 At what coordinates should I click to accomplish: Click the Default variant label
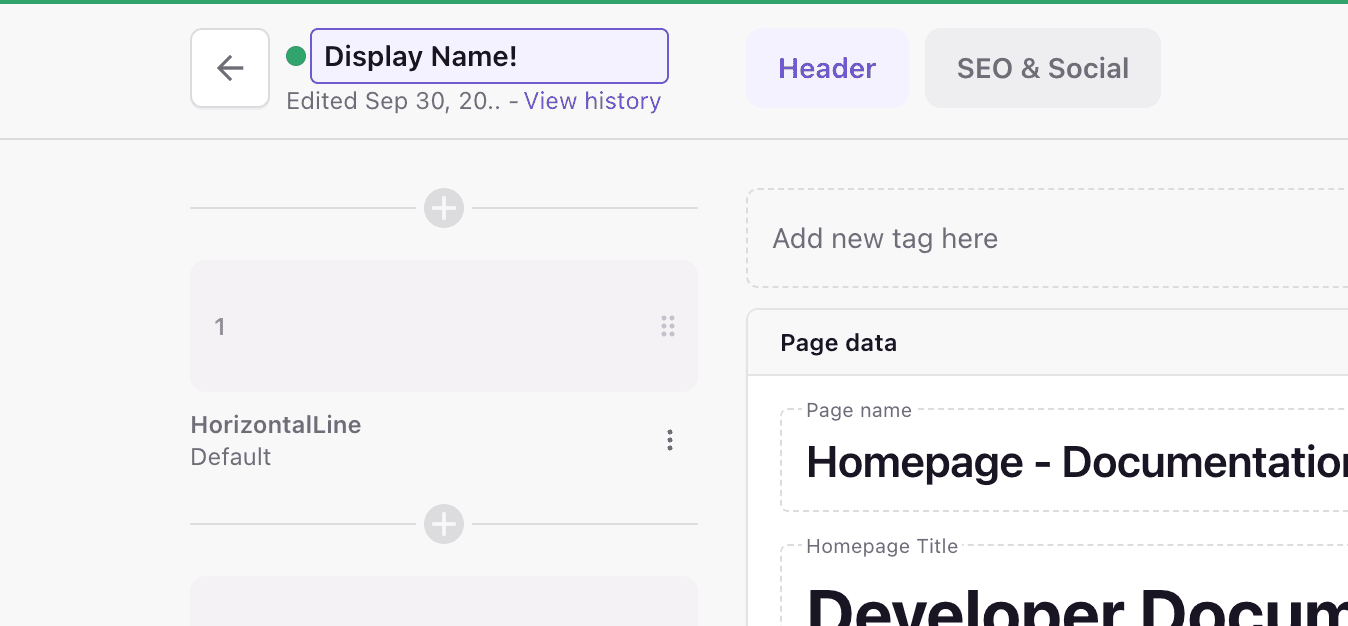pyautogui.click(x=231, y=457)
